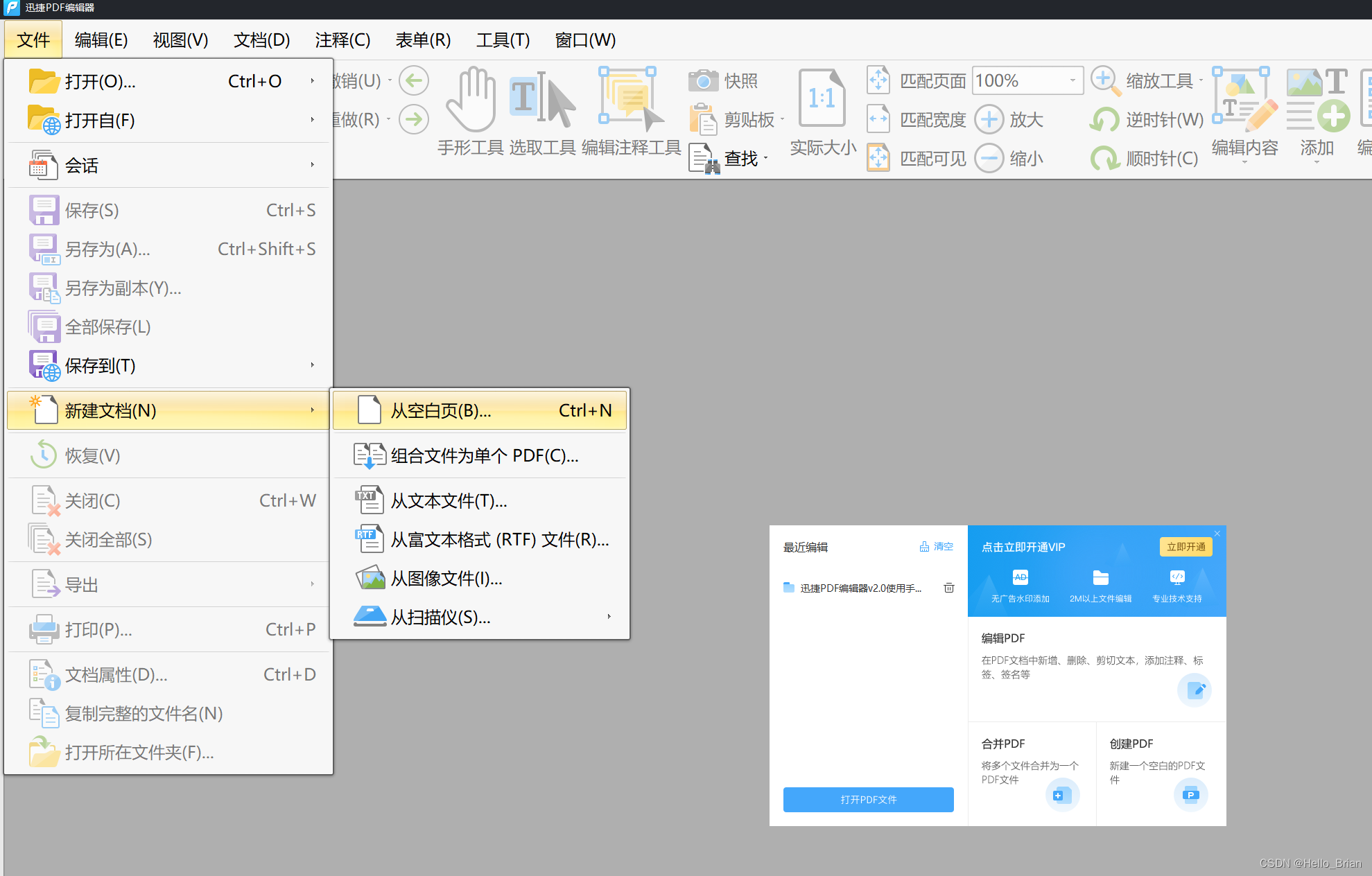
Task: Open the 文件 menu
Action: click(x=33, y=40)
